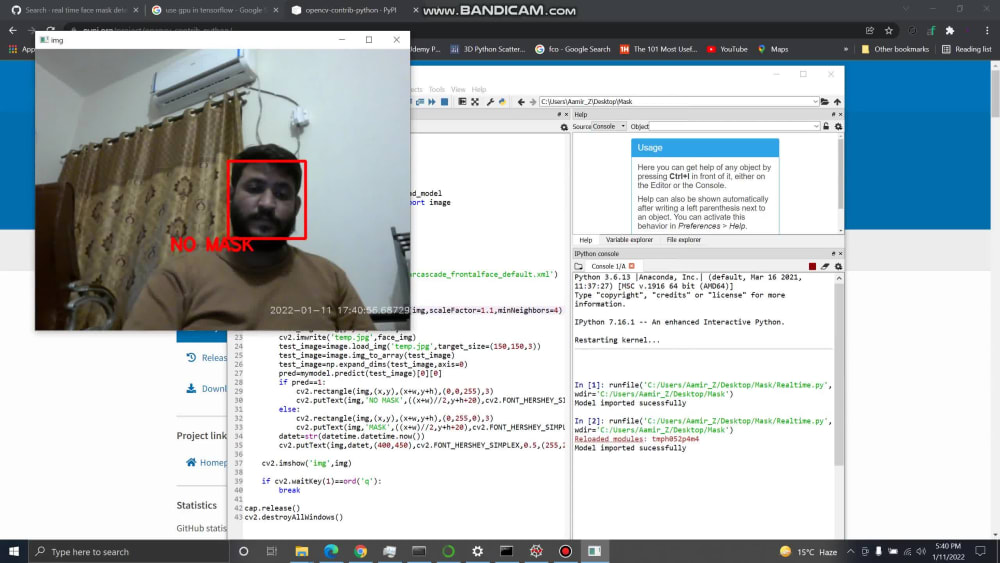
Task: Show hidden bookmarks chevron in Chrome
Action: (x=846, y=49)
